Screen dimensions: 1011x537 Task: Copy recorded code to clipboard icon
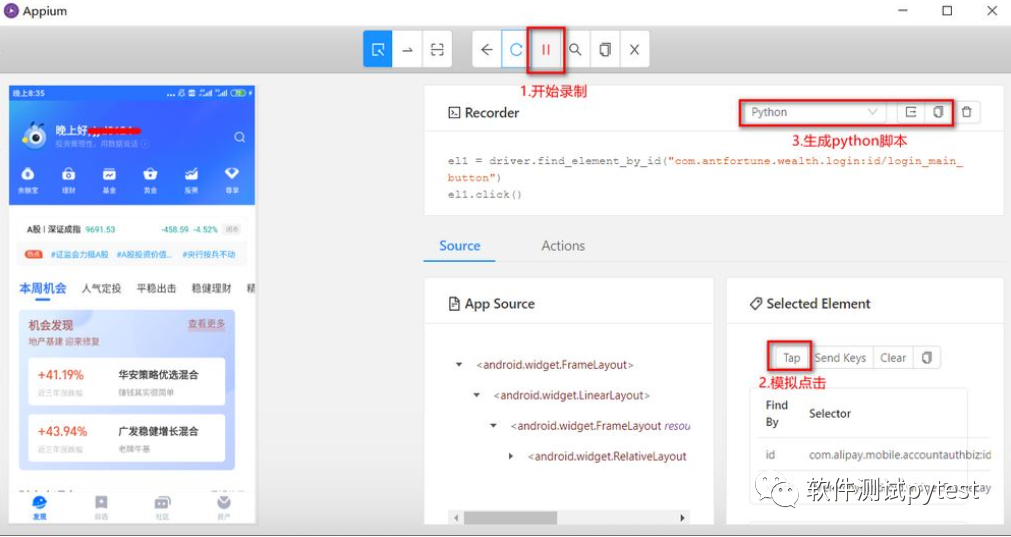pos(938,112)
